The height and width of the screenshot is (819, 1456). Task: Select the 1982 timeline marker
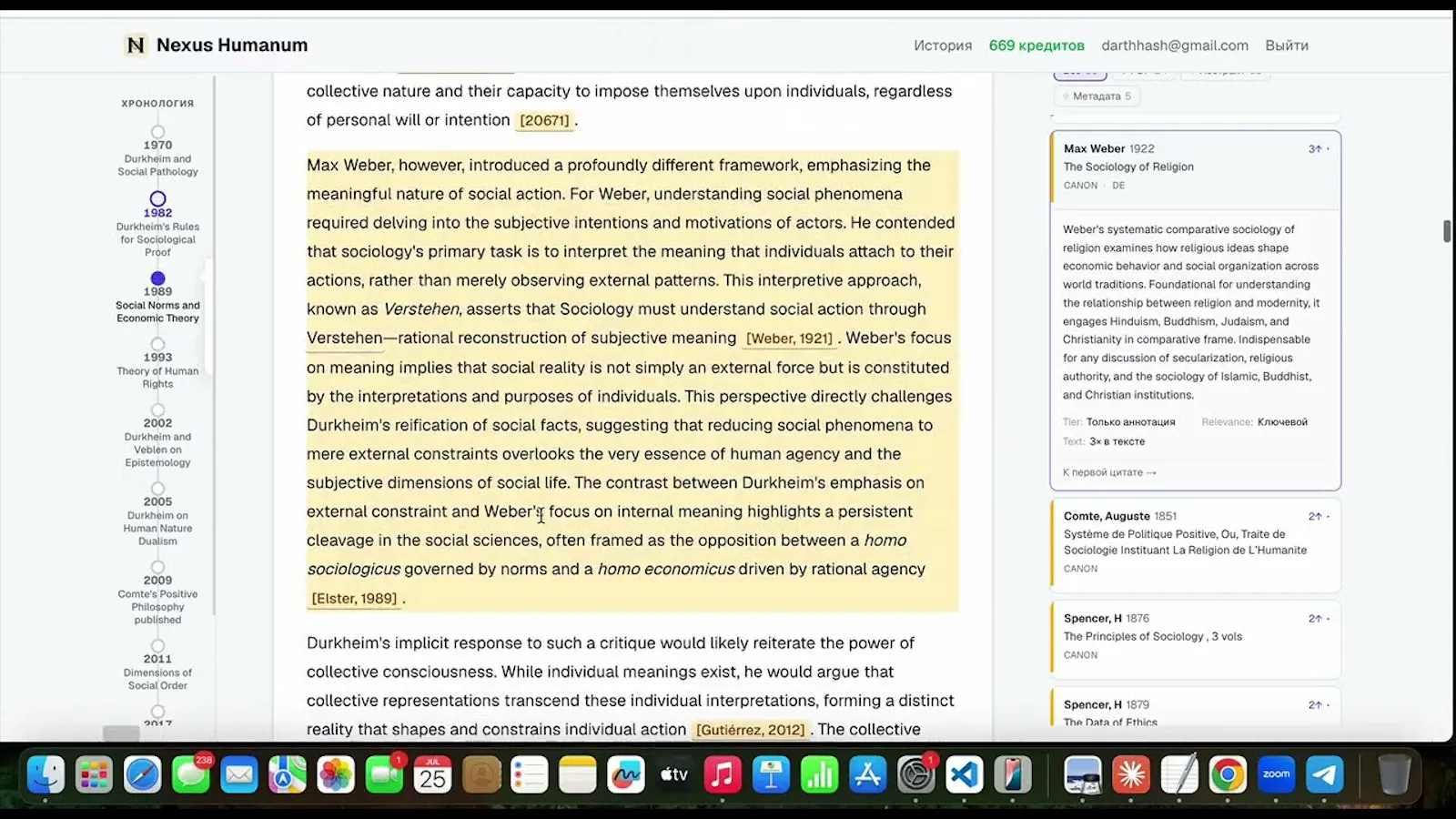tap(157, 198)
